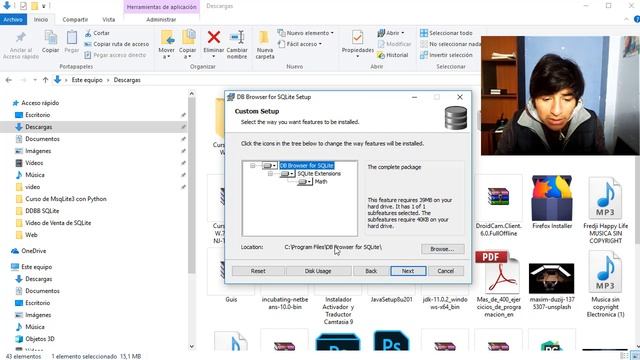Select the DroidCam.Client.6.0.FullOffline file
This screenshot has width=640, height=360.
click(x=498, y=206)
